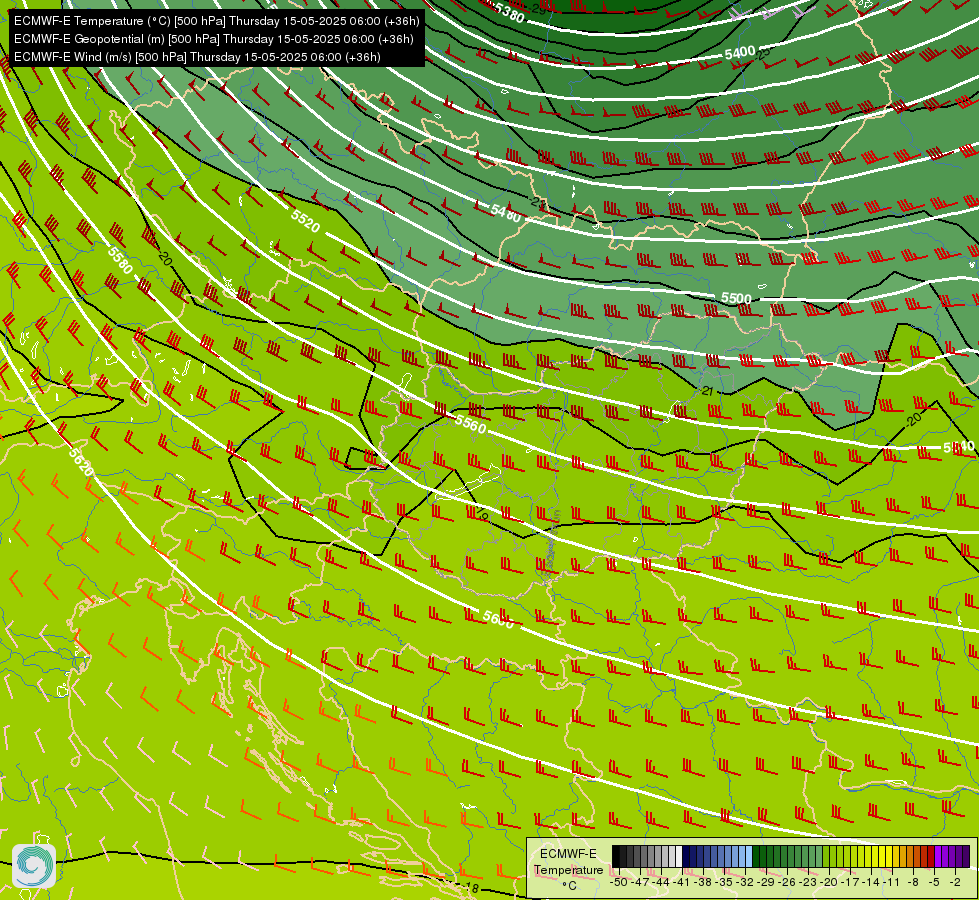Click the -8 legend scale value
979x900 pixels.
tap(913, 882)
